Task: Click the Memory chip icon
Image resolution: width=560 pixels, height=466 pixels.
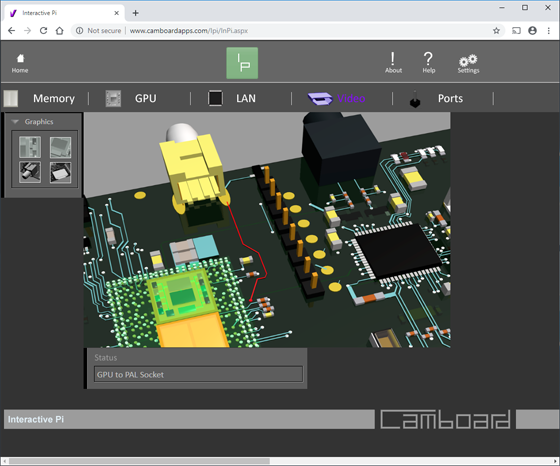Action: point(11,99)
